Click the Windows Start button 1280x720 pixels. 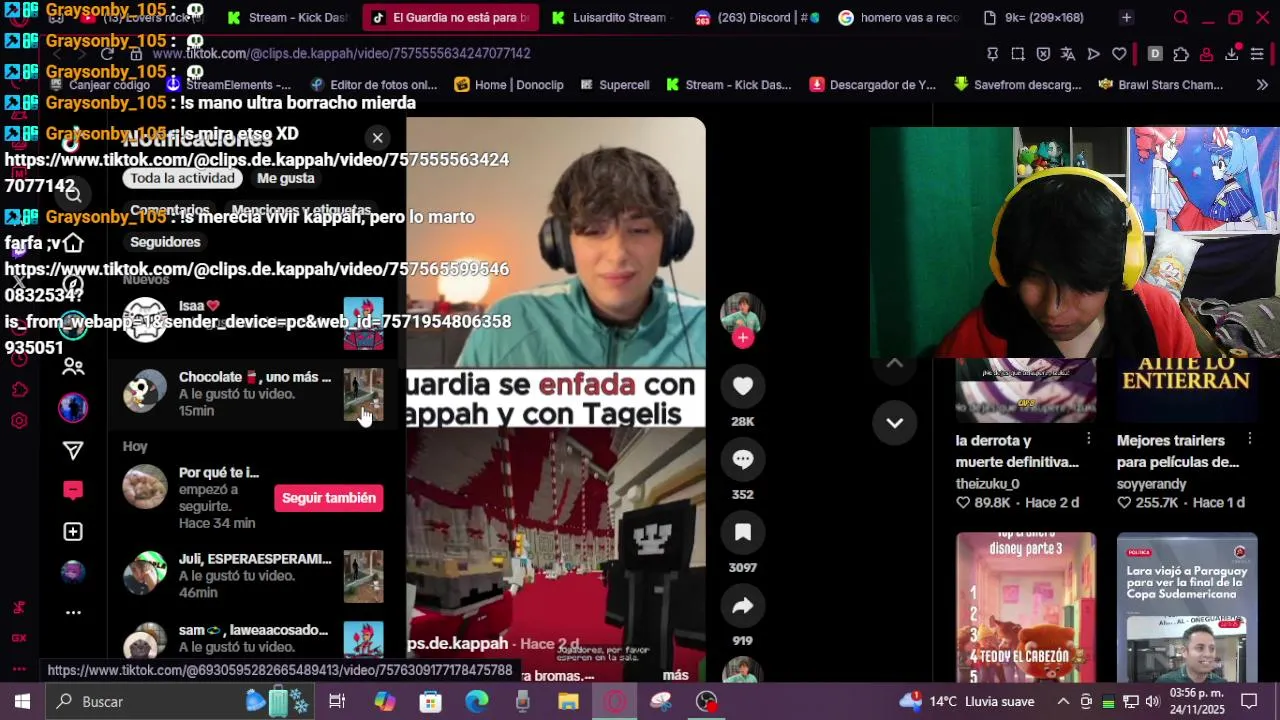pos(22,701)
